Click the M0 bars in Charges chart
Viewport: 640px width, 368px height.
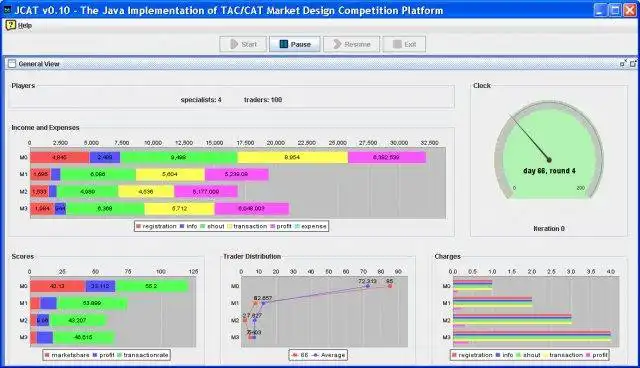pyautogui.click(x=473, y=286)
